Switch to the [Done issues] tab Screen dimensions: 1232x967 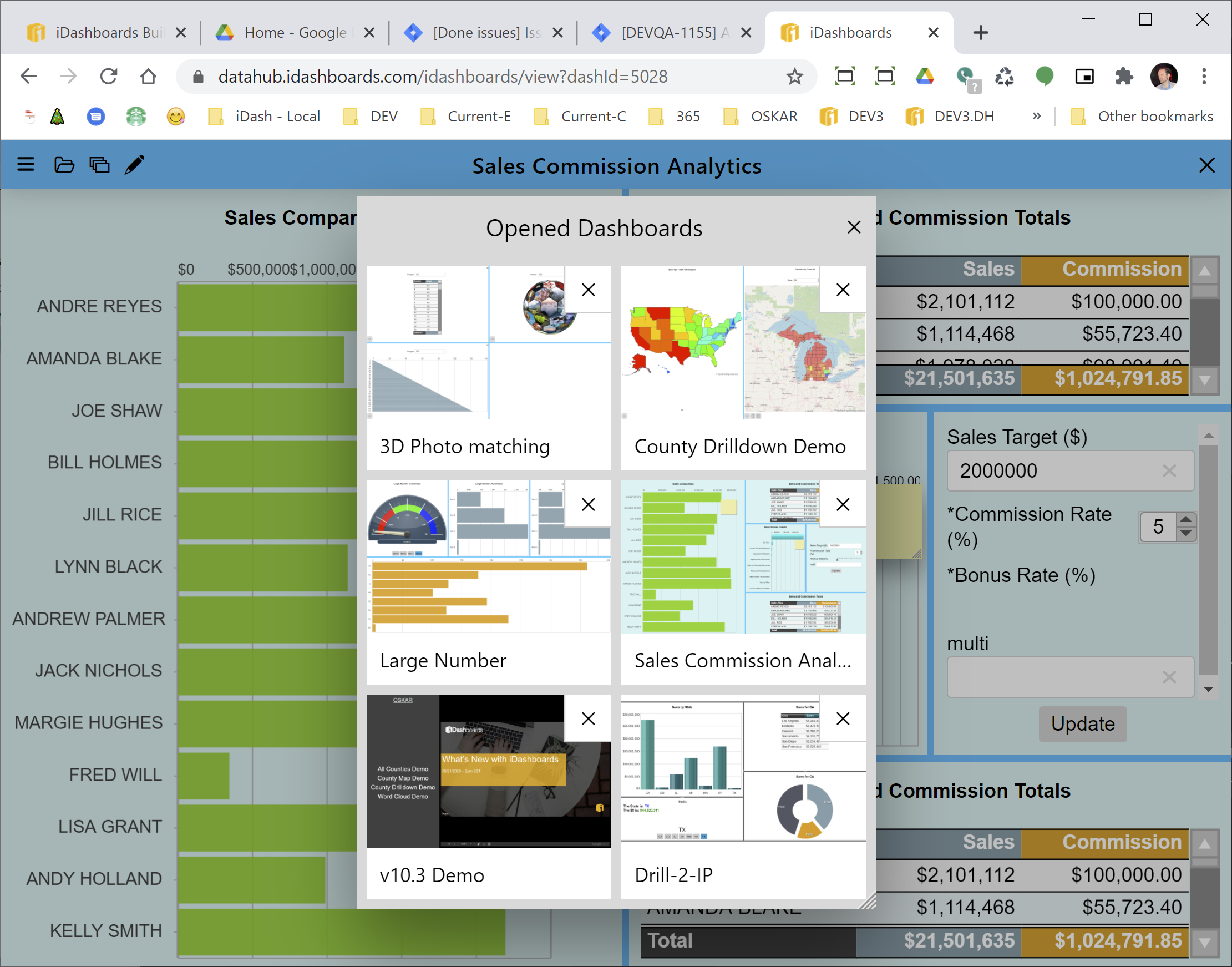(483, 33)
